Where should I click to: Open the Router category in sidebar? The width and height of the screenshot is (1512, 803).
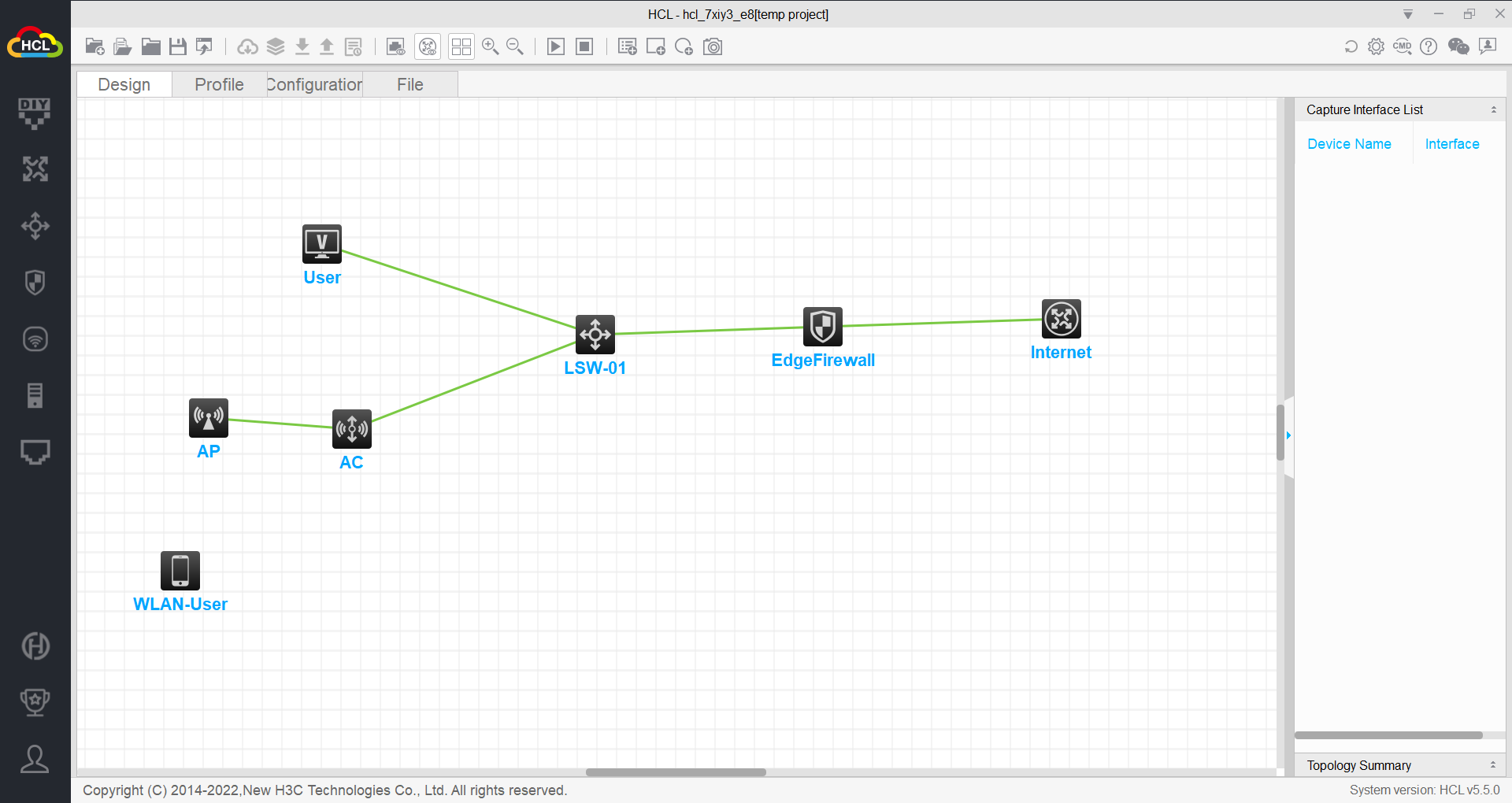coord(35,169)
